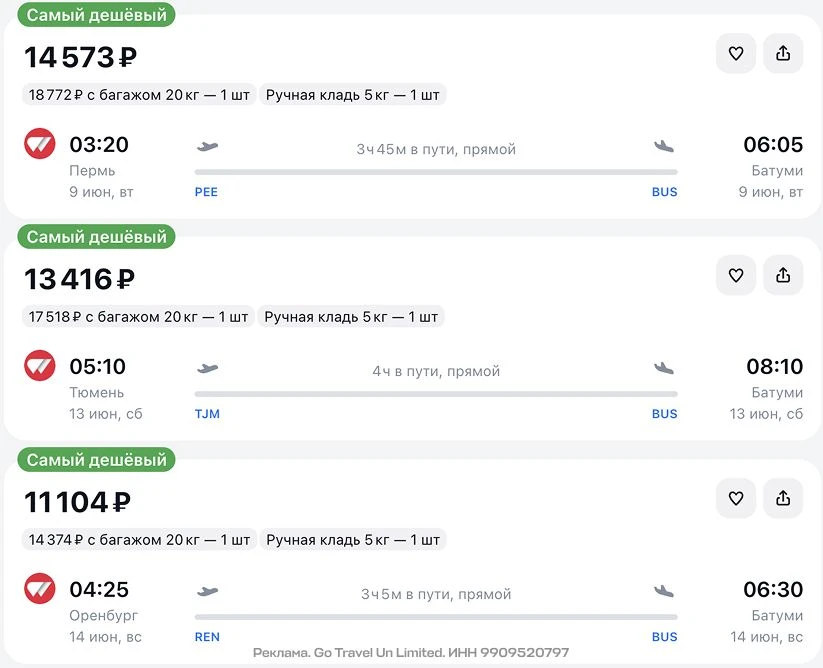
Task: Click hand luggage 5 kg tag on Perm flight
Action: pyautogui.click(x=352, y=95)
